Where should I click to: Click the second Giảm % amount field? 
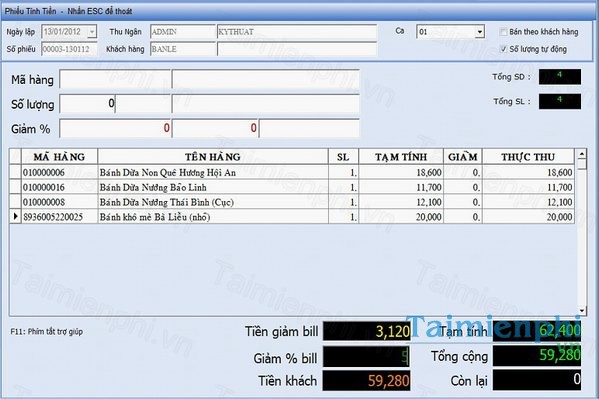click(215, 128)
